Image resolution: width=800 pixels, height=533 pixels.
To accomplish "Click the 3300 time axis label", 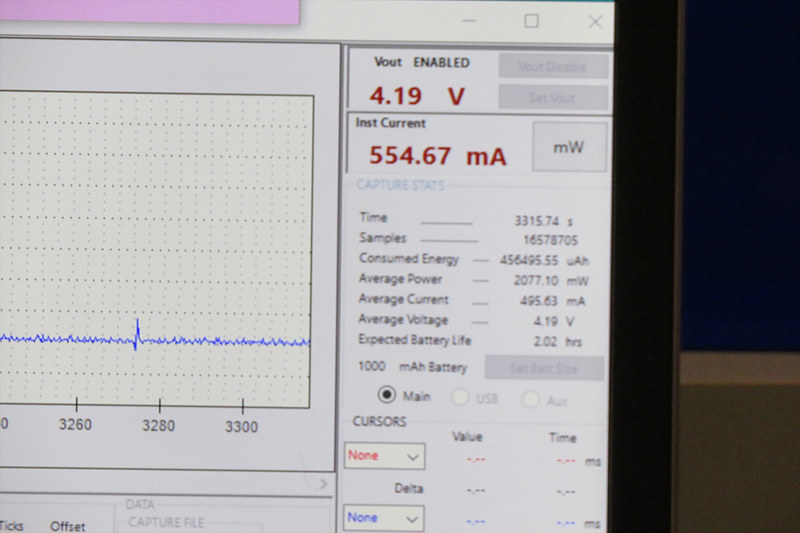I will click(241, 426).
